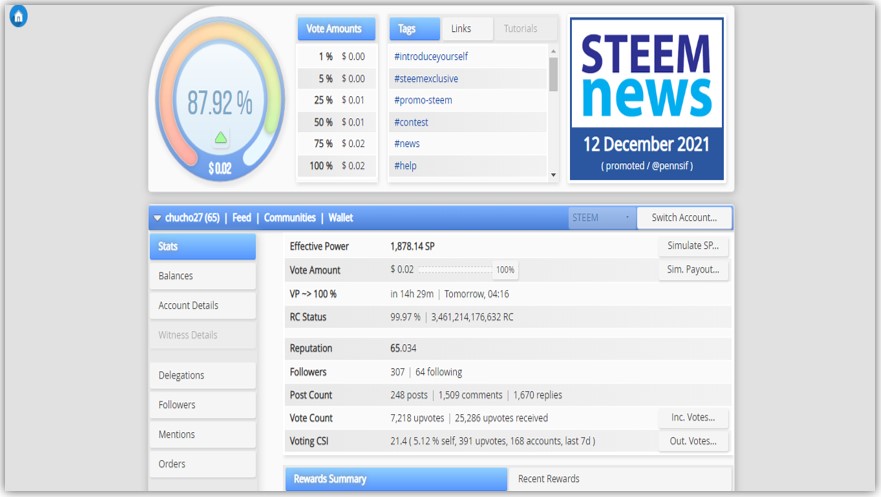Click the Switch Account button

point(684,218)
